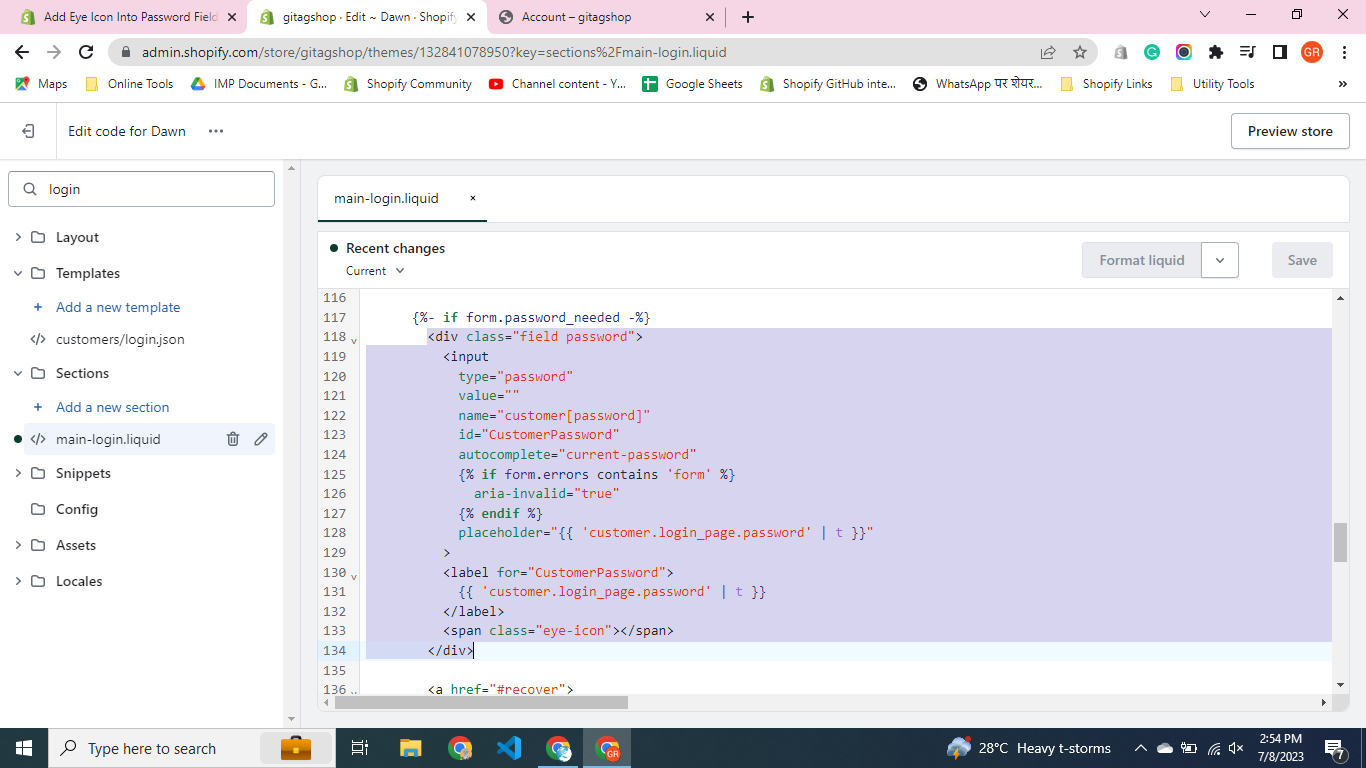
Task: Open the customers/login.json file
Action: [120, 339]
